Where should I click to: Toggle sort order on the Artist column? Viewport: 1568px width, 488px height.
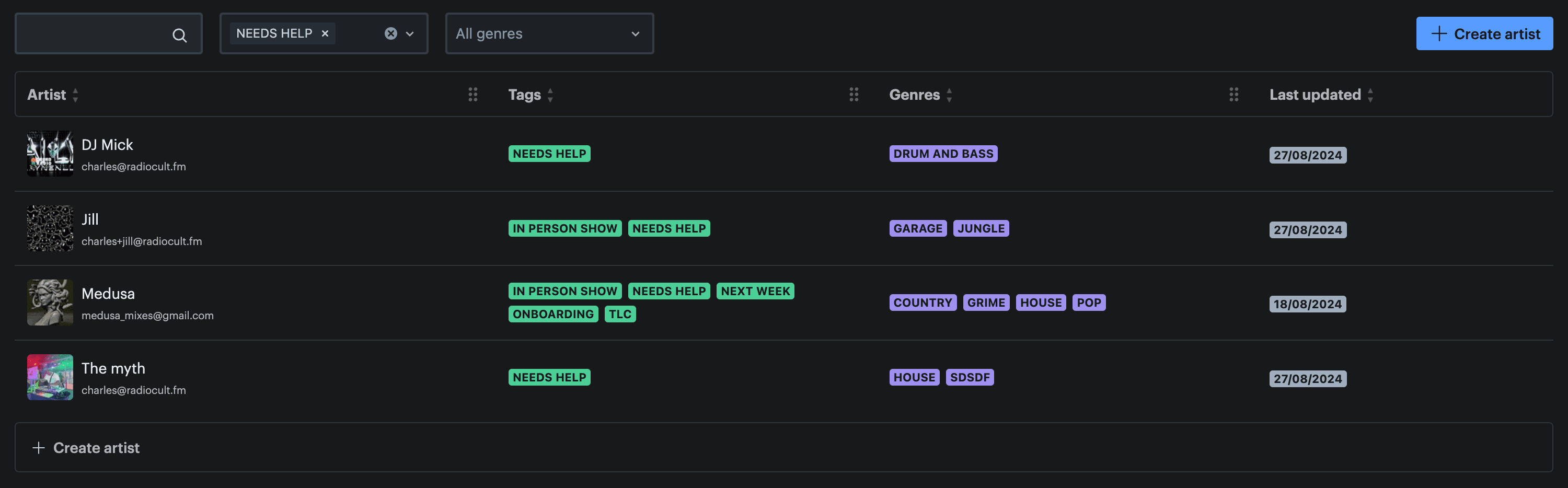[x=75, y=95]
